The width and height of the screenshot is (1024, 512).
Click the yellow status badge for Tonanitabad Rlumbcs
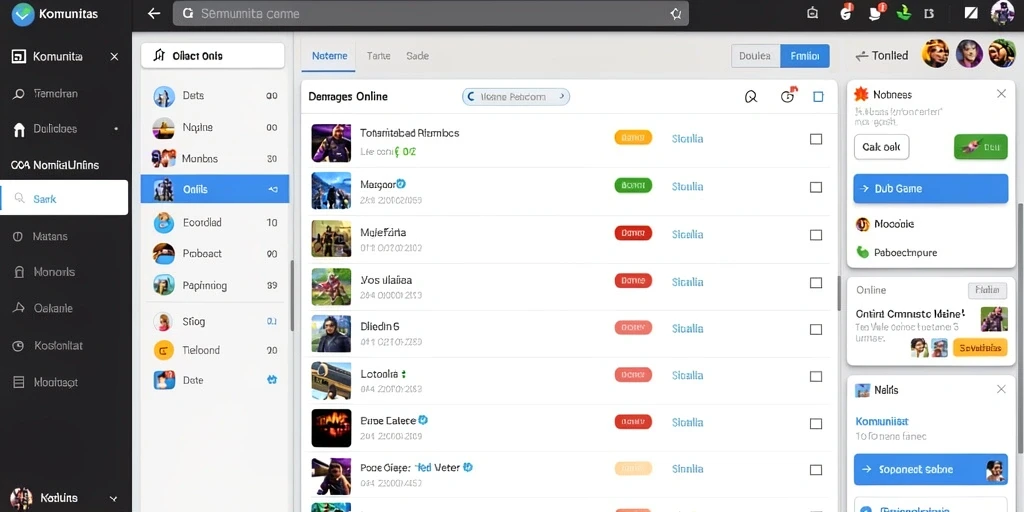point(633,138)
